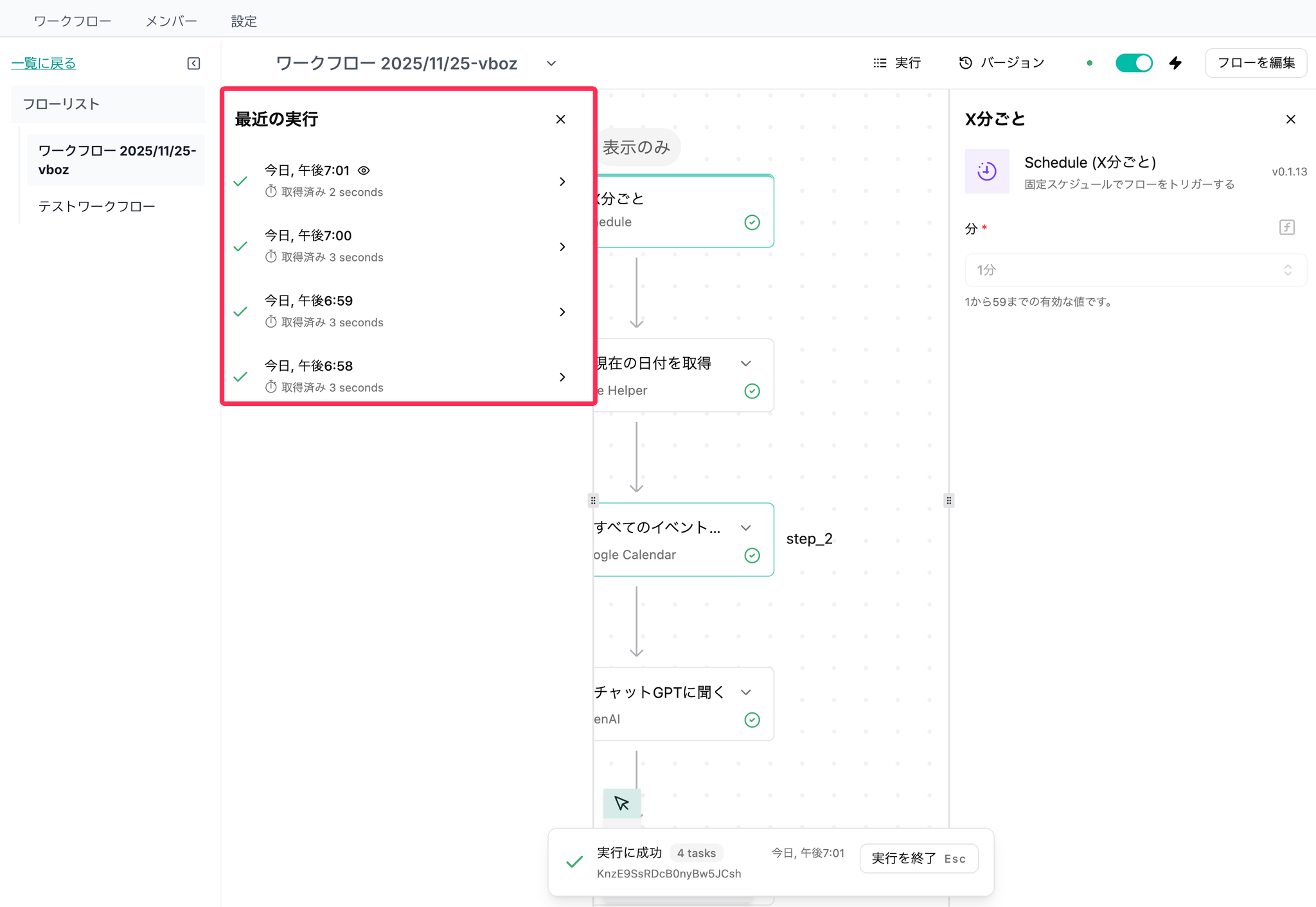Click success check icon on OpenAI step
The height and width of the screenshot is (907, 1316).
pos(752,719)
